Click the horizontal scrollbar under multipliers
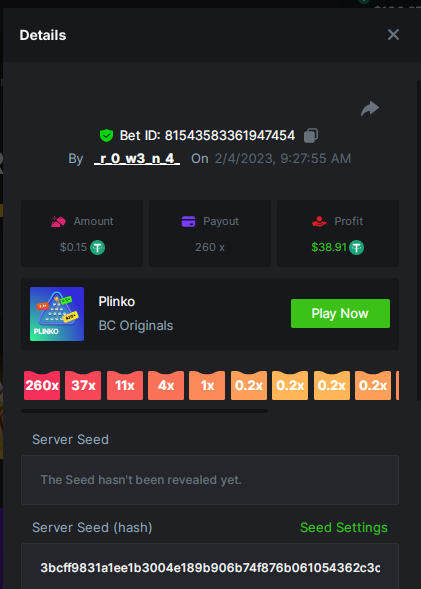The image size is (421, 589). coord(145,411)
